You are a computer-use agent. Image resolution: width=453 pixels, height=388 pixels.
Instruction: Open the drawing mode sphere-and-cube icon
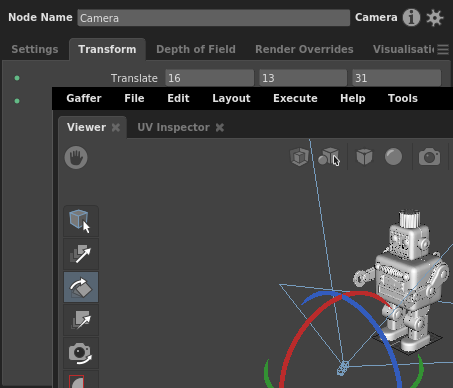328,157
